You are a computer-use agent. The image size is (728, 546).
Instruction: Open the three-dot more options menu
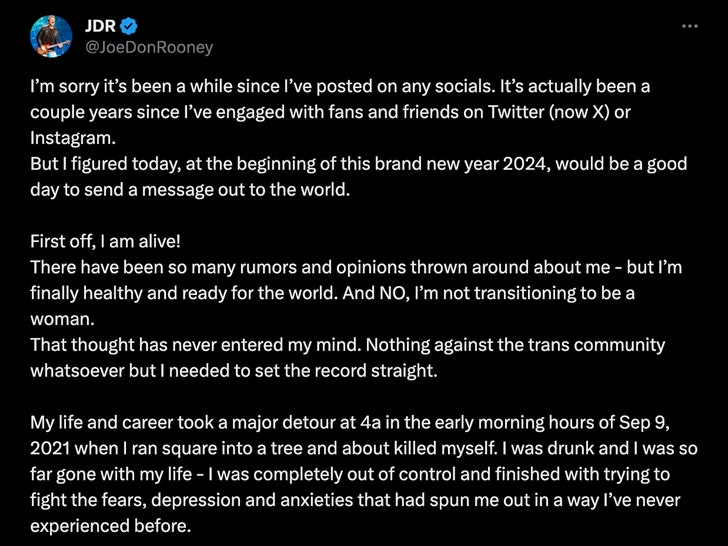point(689,26)
